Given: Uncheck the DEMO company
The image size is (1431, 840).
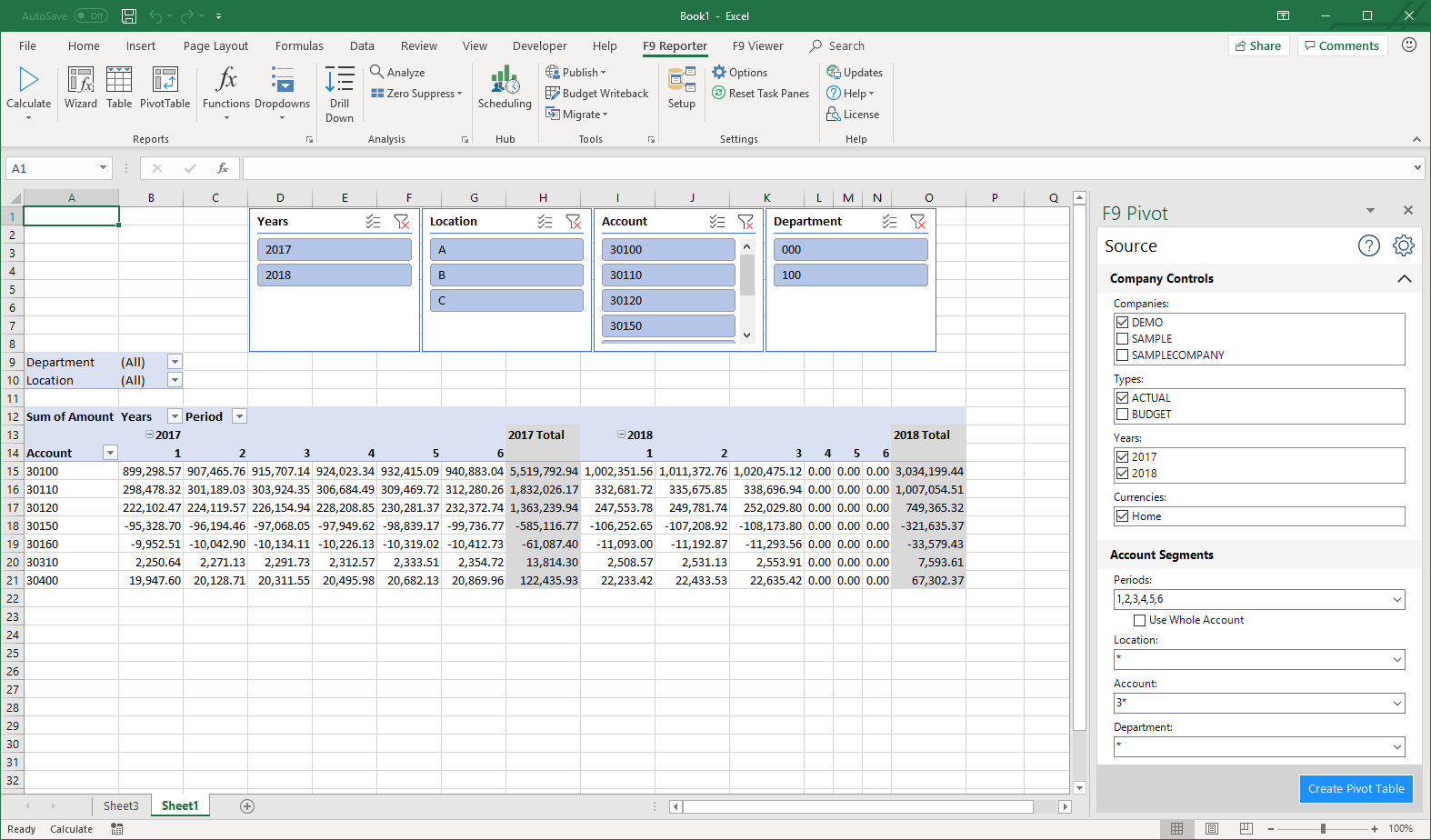Looking at the screenshot, I should pos(1122,323).
